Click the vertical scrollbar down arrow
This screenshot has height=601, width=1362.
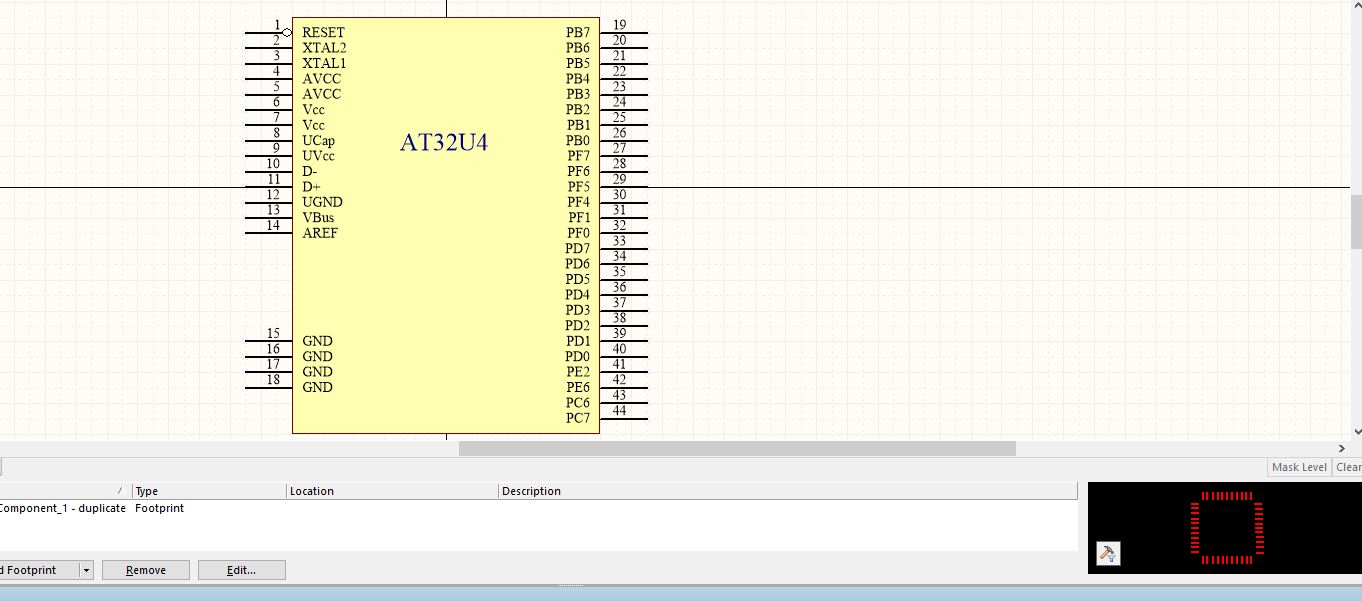(1356, 432)
